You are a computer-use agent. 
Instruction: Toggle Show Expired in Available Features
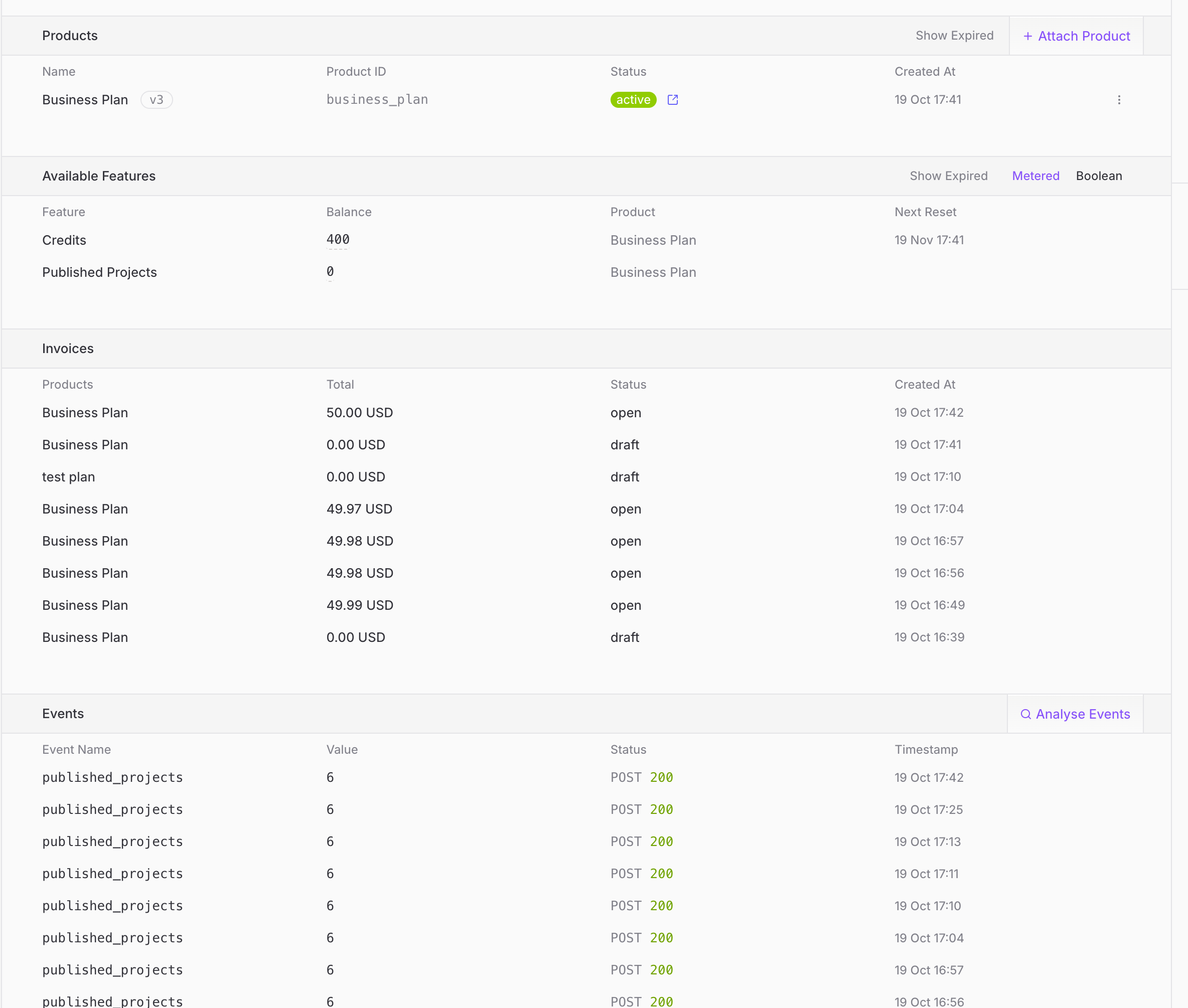(x=949, y=176)
